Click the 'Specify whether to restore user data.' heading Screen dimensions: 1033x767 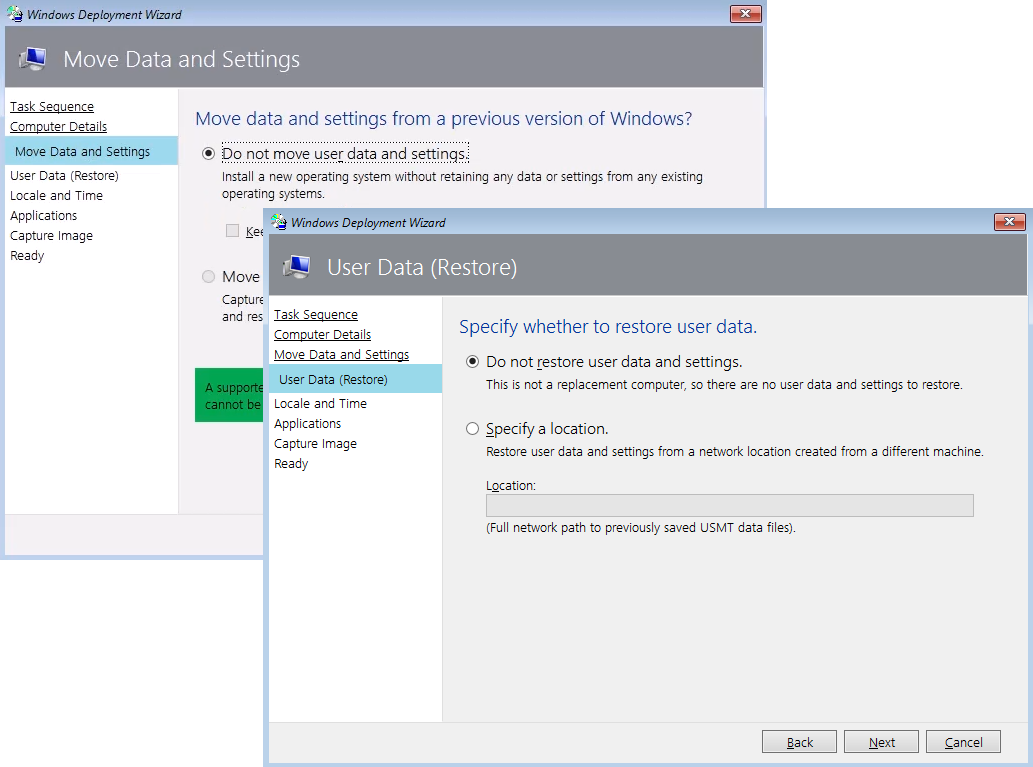608,326
